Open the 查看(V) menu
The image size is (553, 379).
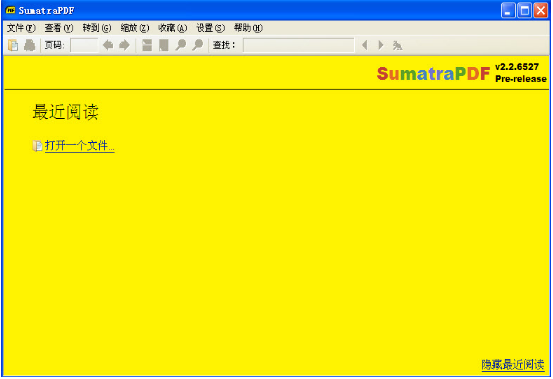click(x=59, y=28)
